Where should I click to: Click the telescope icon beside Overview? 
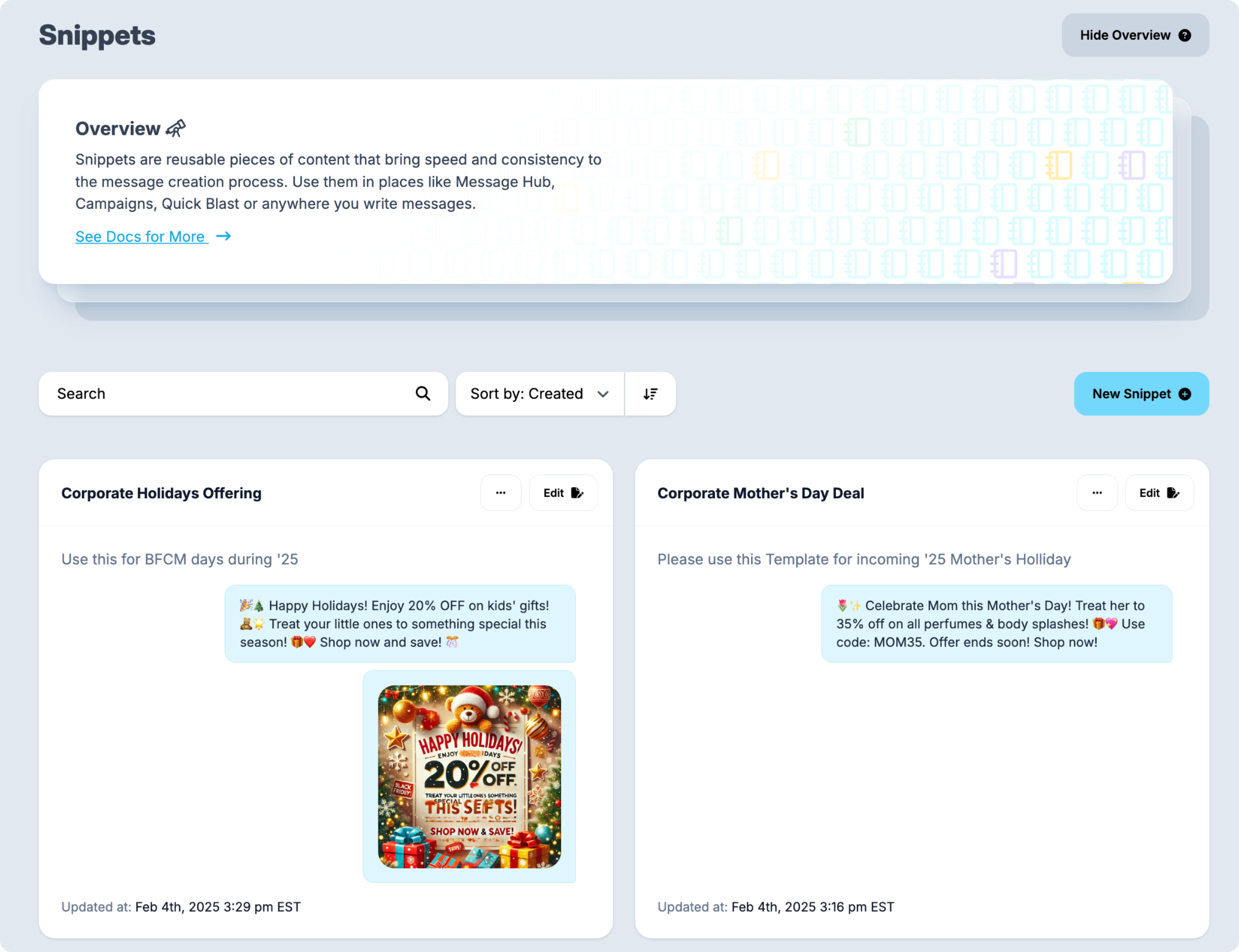(x=176, y=128)
